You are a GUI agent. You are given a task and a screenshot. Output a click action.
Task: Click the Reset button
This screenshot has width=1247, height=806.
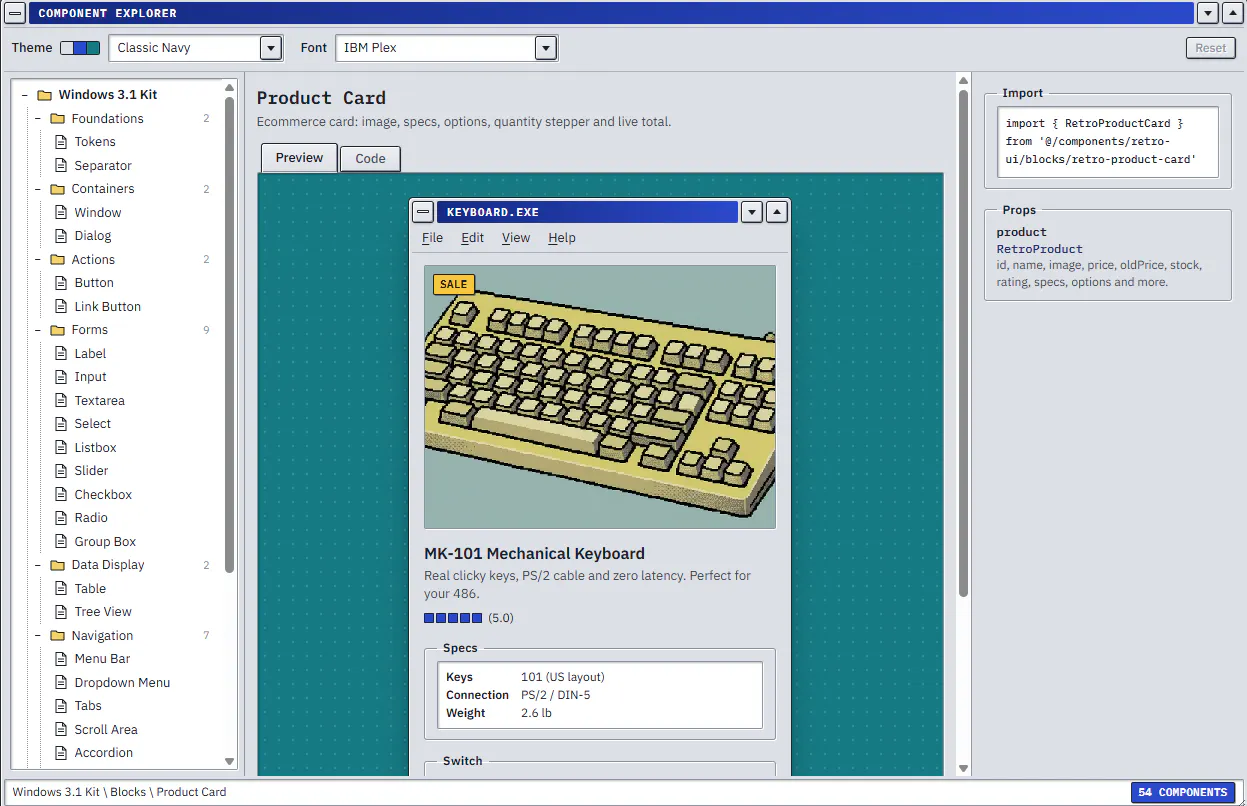click(x=1210, y=48)
